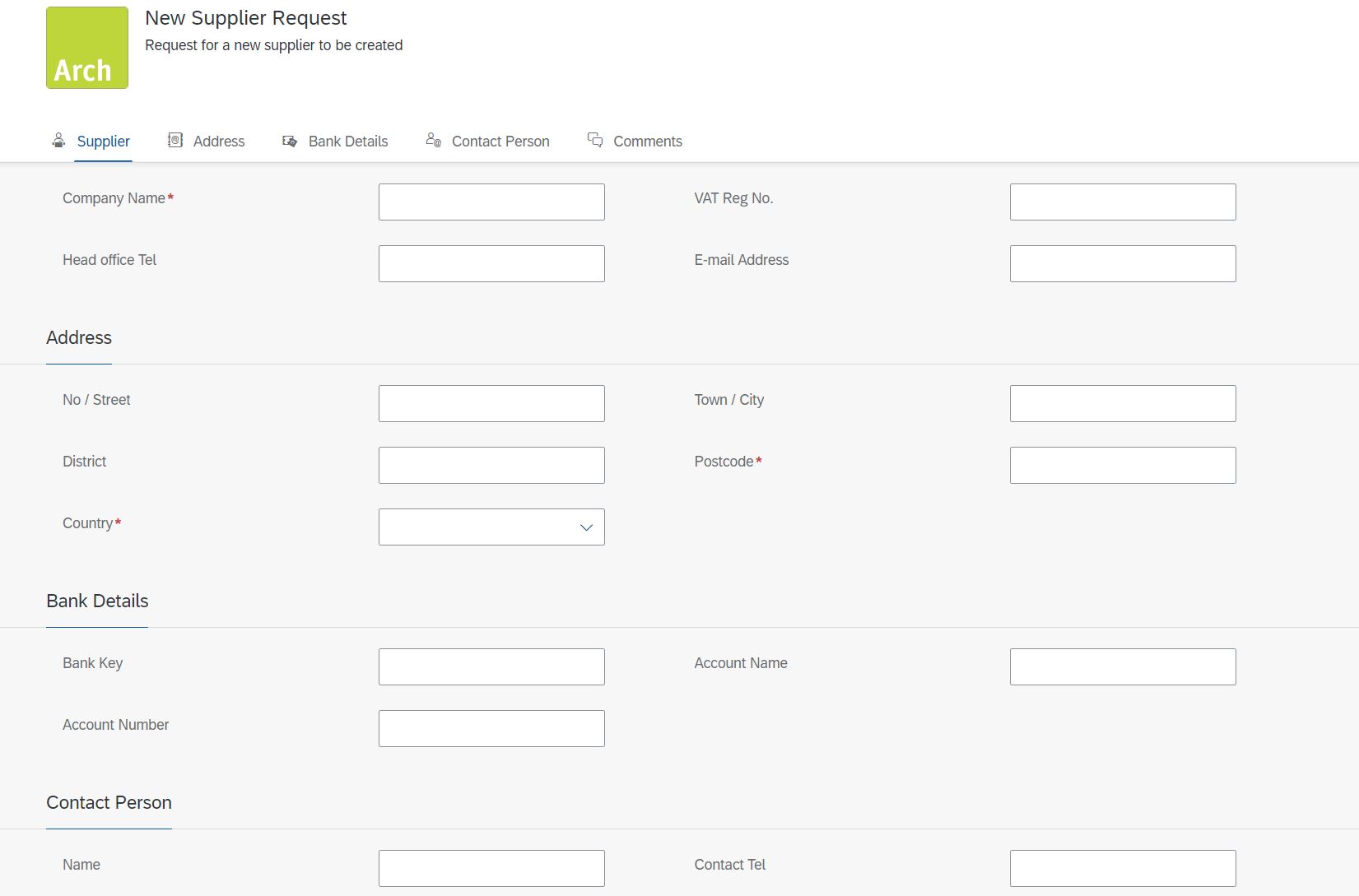Screen dimensions: 1359x896
Task: Click into the E-mail Address field
Action: pyautogui.click(x=1123, y=263)
